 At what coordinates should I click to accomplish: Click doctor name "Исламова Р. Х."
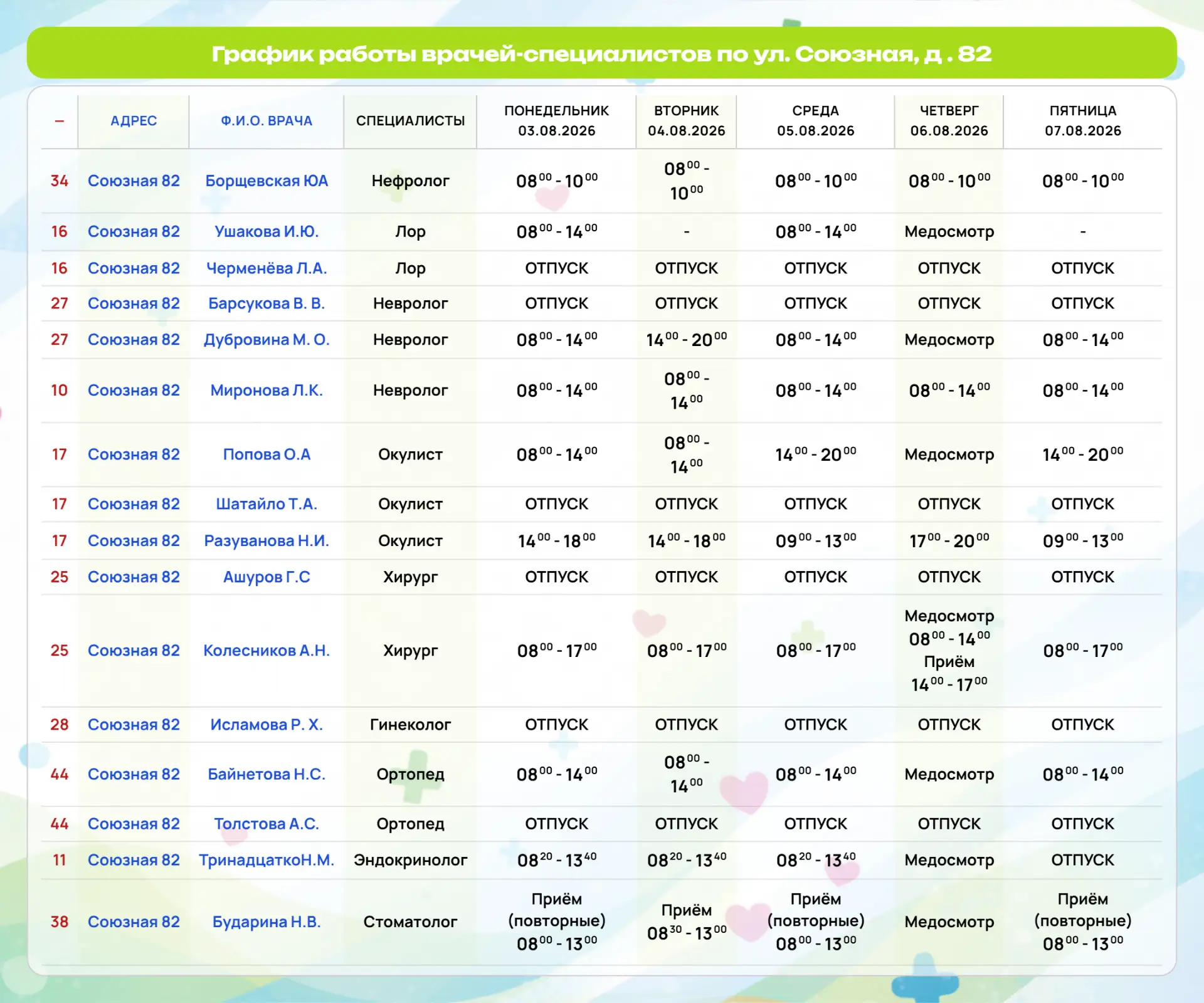tap(267, 725)
